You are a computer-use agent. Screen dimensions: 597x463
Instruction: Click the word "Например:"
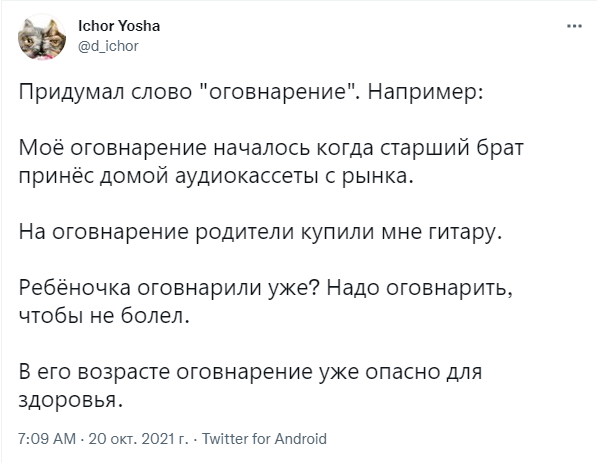click(x=426, y=92)
